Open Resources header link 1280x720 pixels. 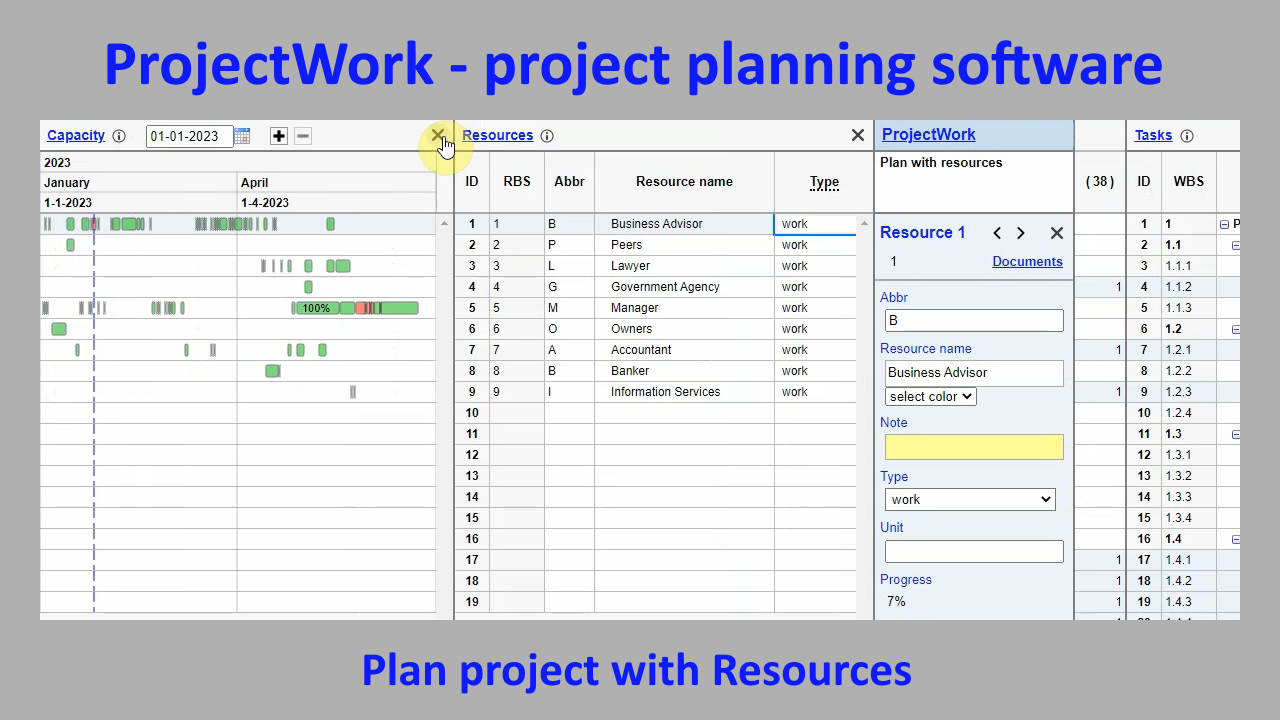pos(498,135)
